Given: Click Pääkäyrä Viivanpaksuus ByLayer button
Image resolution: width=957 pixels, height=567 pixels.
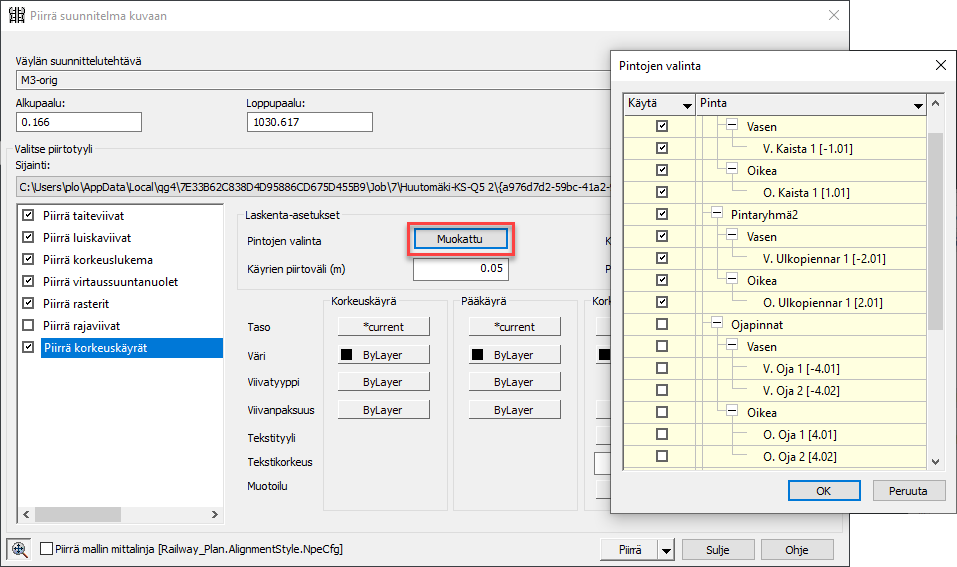Looking at the screenshot, I should coord(515,410).
